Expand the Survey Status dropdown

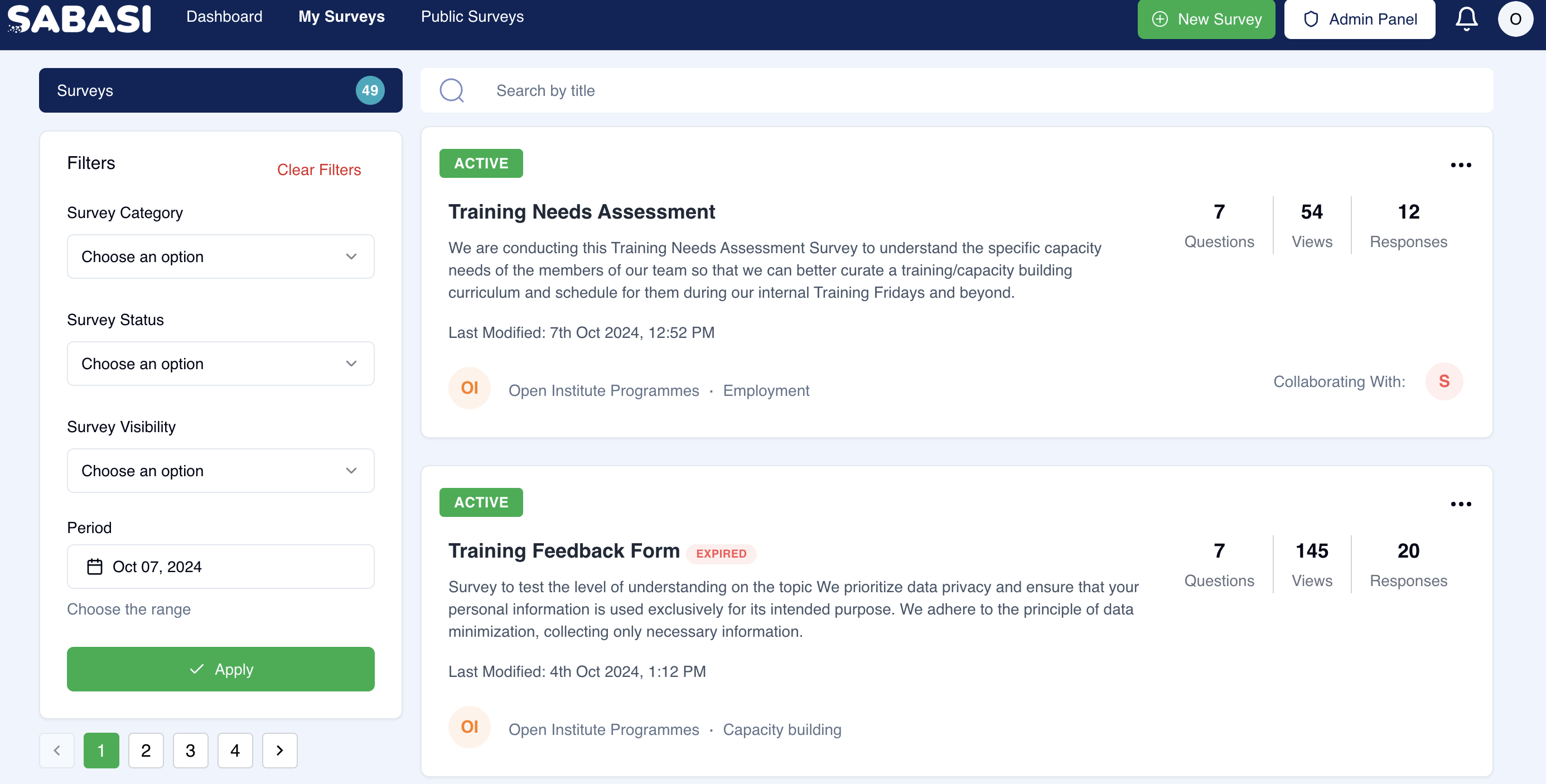(219, 364)
